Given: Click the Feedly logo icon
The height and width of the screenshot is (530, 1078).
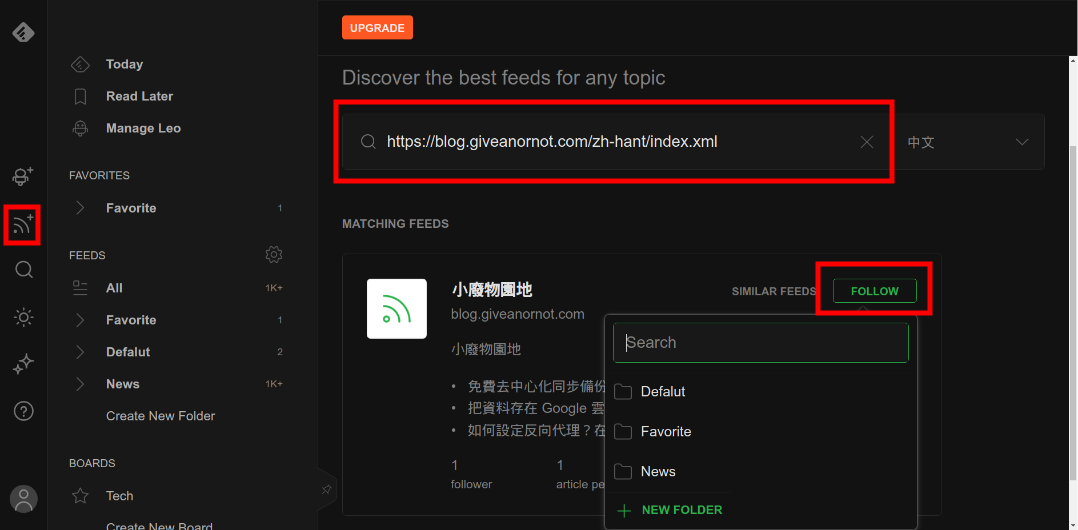Looking at the screenshot, I should coord(23,32).
